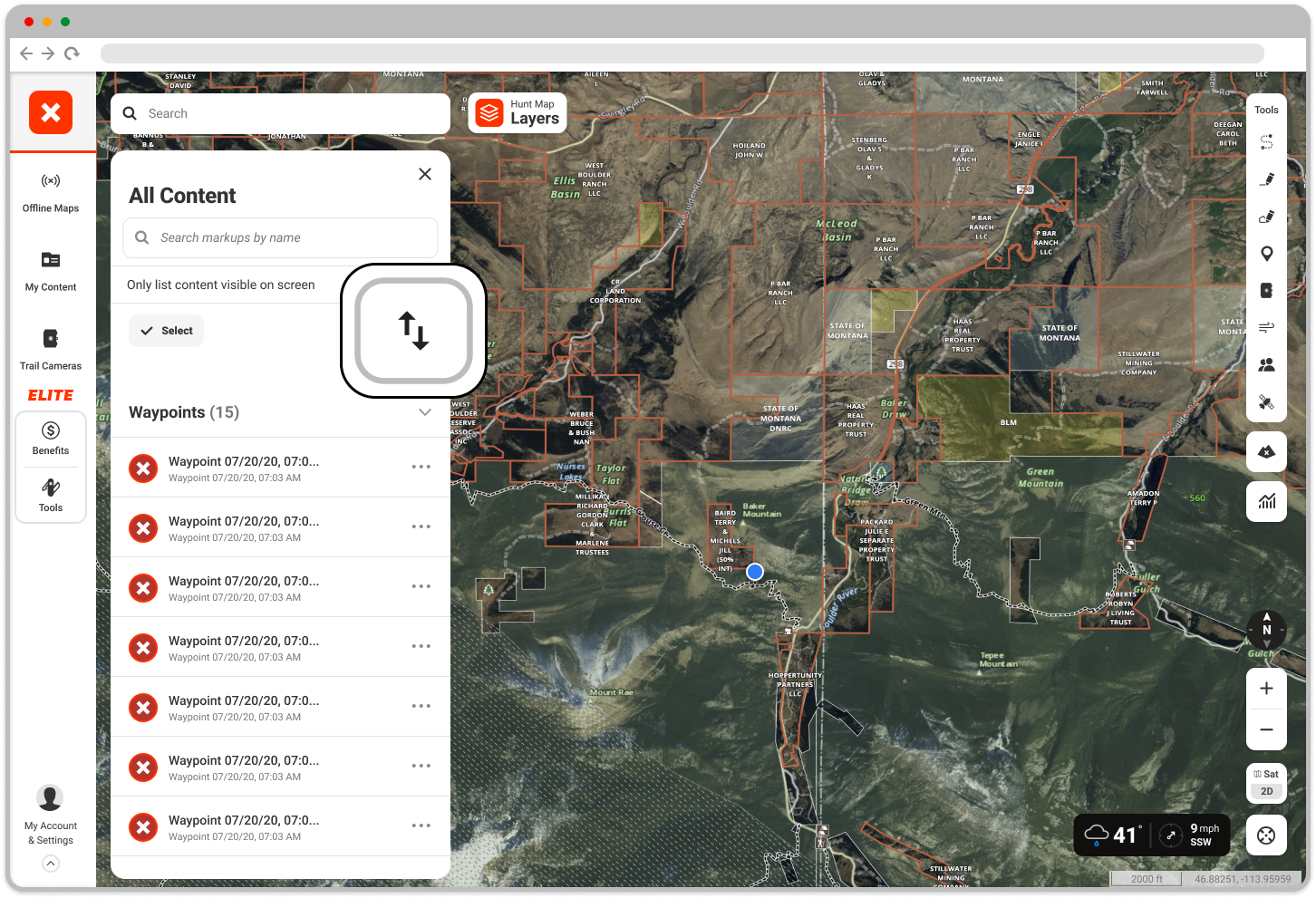
Task: Click the BLM parcel label on map
Action: pos(1009,422)
